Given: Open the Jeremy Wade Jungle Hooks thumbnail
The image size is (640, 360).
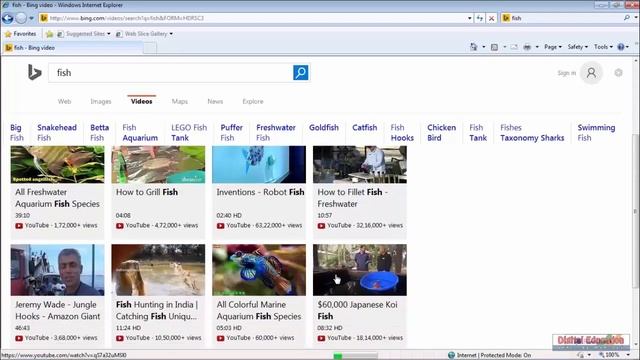Looking at the screenshot, I should (58, 270).
